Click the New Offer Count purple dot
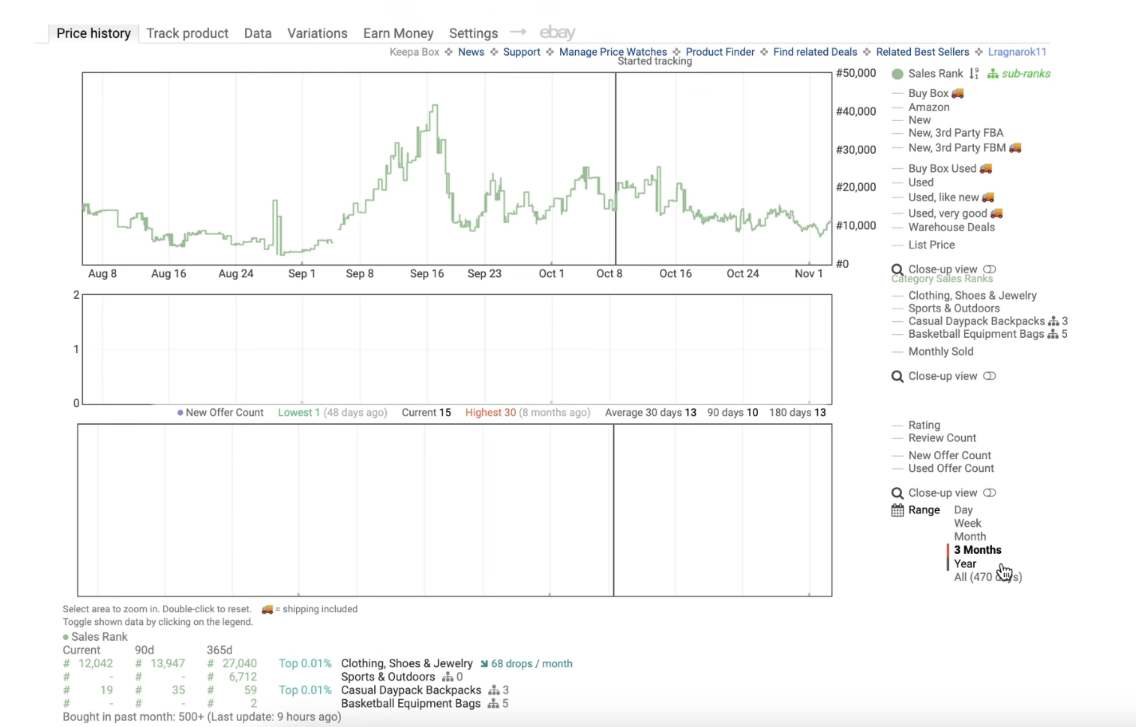Image resolution: width=1136 pixels, height=727 pixels. pyautogui.click(x=180, y=413)
